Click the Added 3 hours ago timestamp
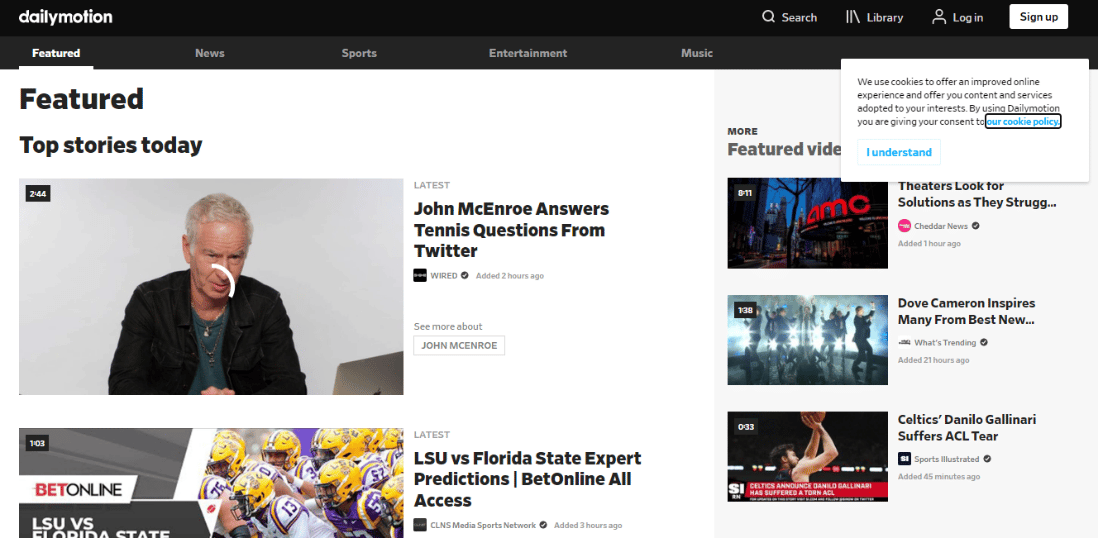The image size is (1098, 538). click(x=588, y=525)
